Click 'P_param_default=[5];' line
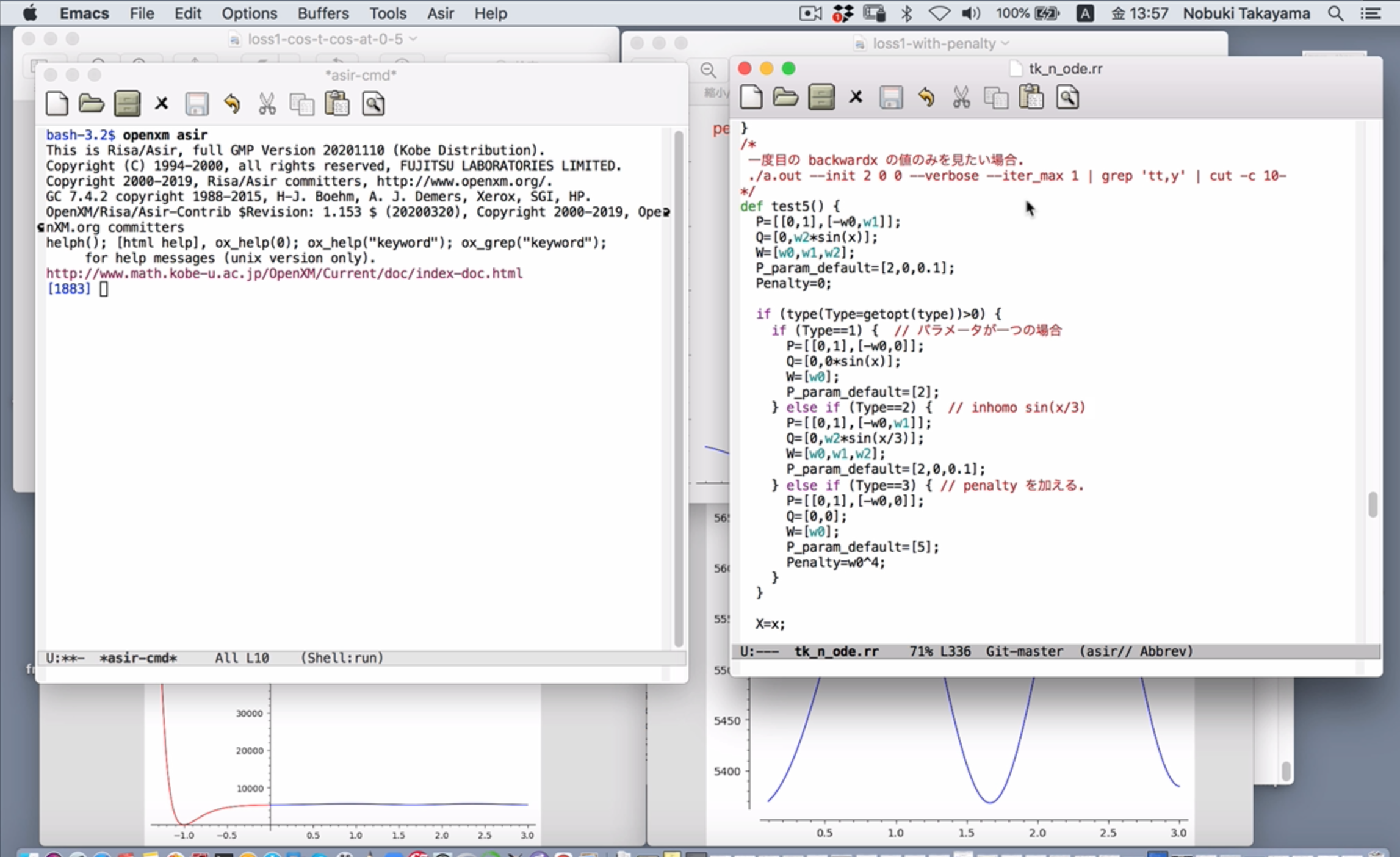Image resolution: width=1400 pixels, height=857 pixels. click(x=862, y=547)
